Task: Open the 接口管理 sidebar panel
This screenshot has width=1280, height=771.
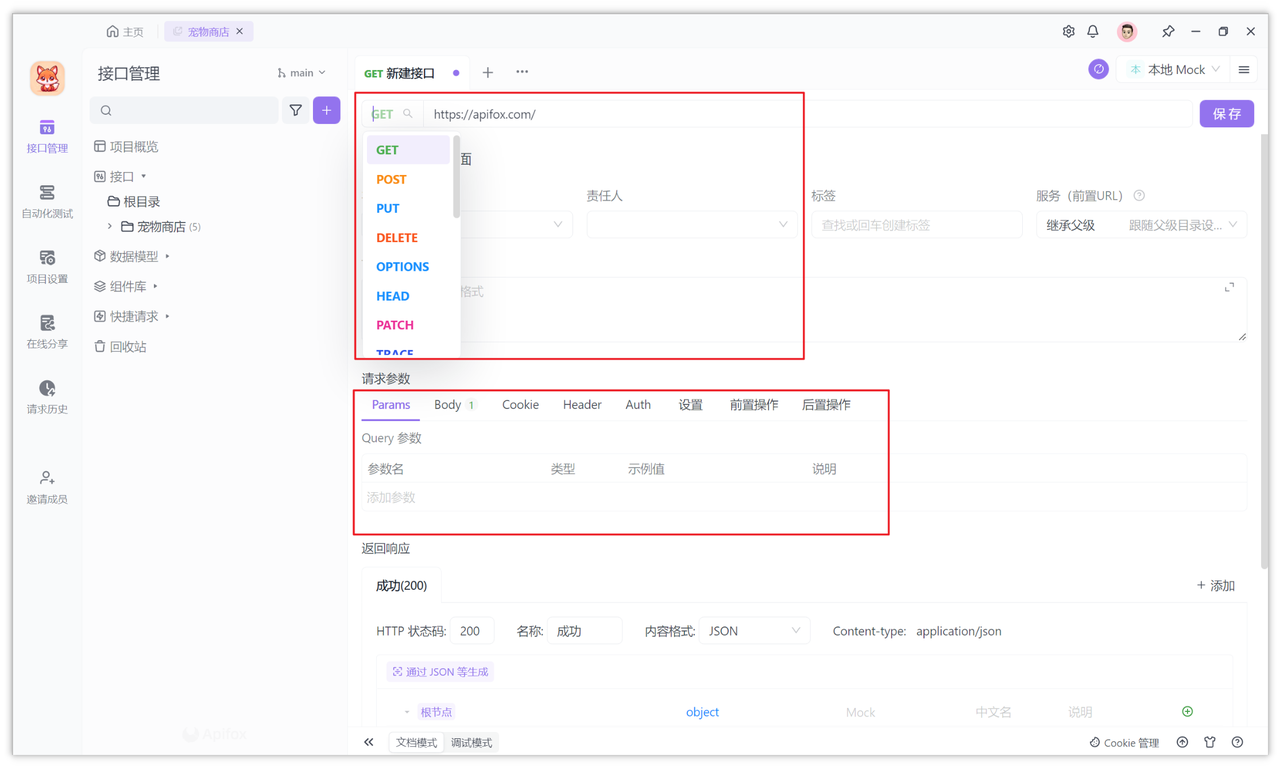Action: [46, 135]
